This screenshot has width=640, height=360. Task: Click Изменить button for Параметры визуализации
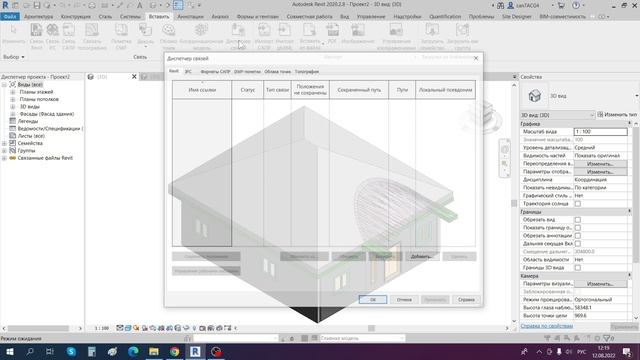pyautogui.click(x=600, y=284)
